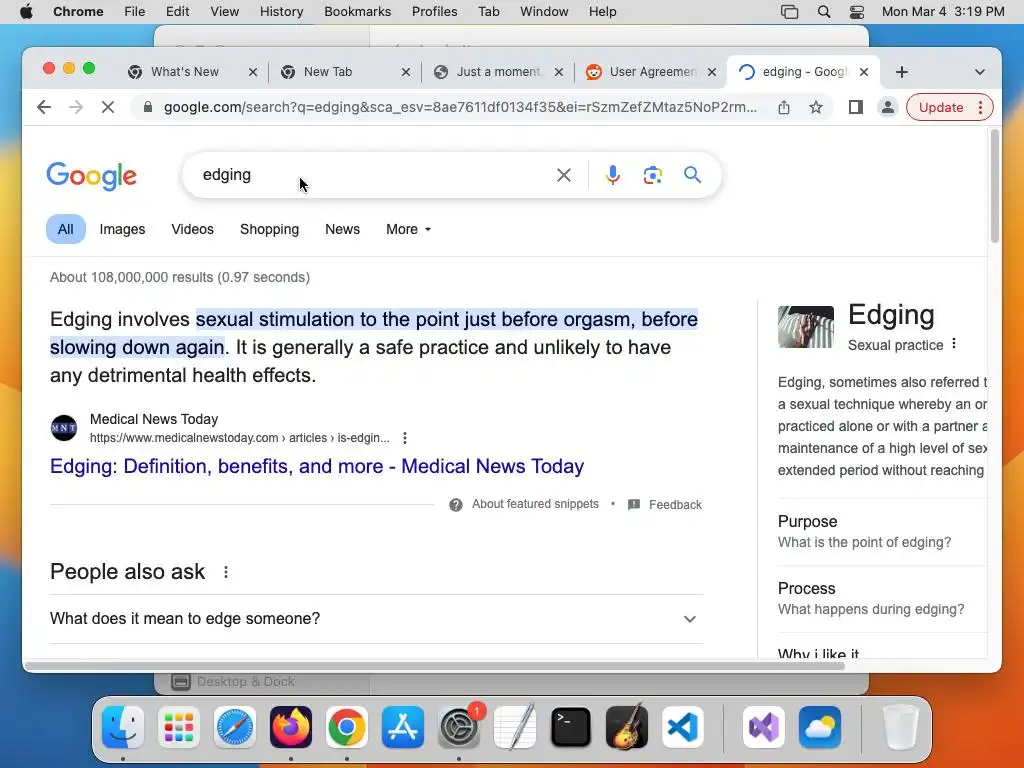Open TextEdit from the Dock

515,727
